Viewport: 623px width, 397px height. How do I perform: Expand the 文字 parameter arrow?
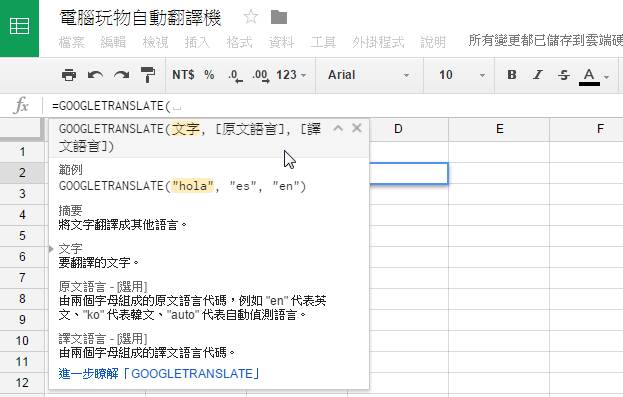pyautogui.click(x=51, y=249)
